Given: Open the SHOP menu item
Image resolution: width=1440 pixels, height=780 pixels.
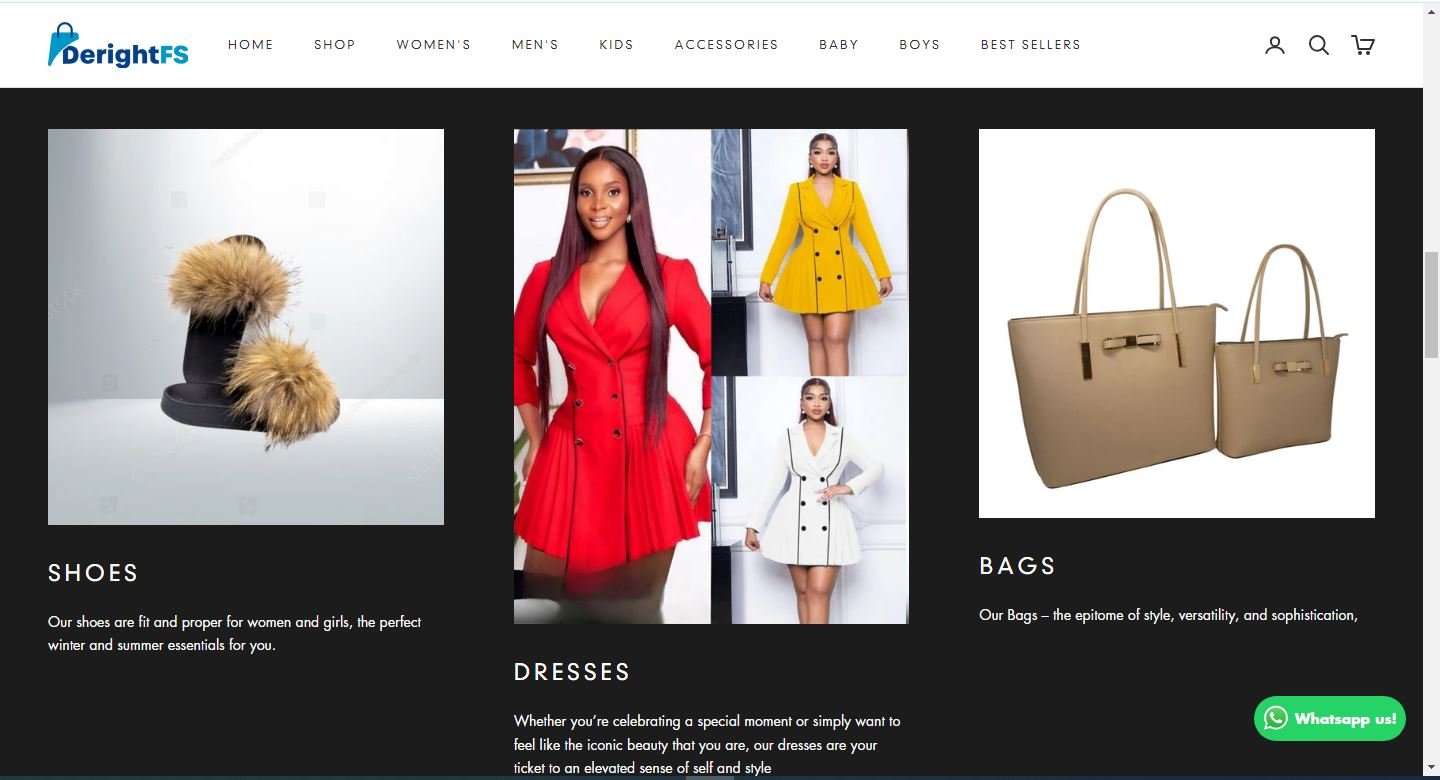Looking at the screenshot, I should pyautogui.click(x=335, y=45).
